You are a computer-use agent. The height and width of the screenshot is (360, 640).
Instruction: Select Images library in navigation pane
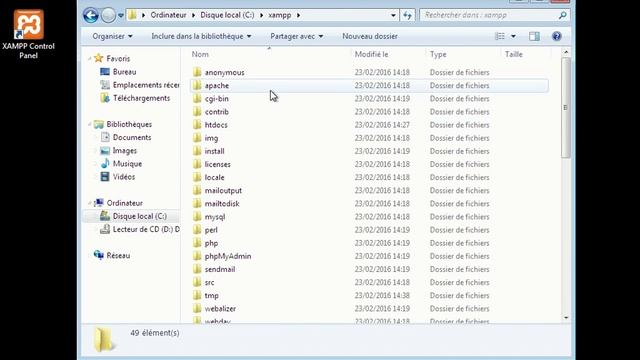coord(124,151)
